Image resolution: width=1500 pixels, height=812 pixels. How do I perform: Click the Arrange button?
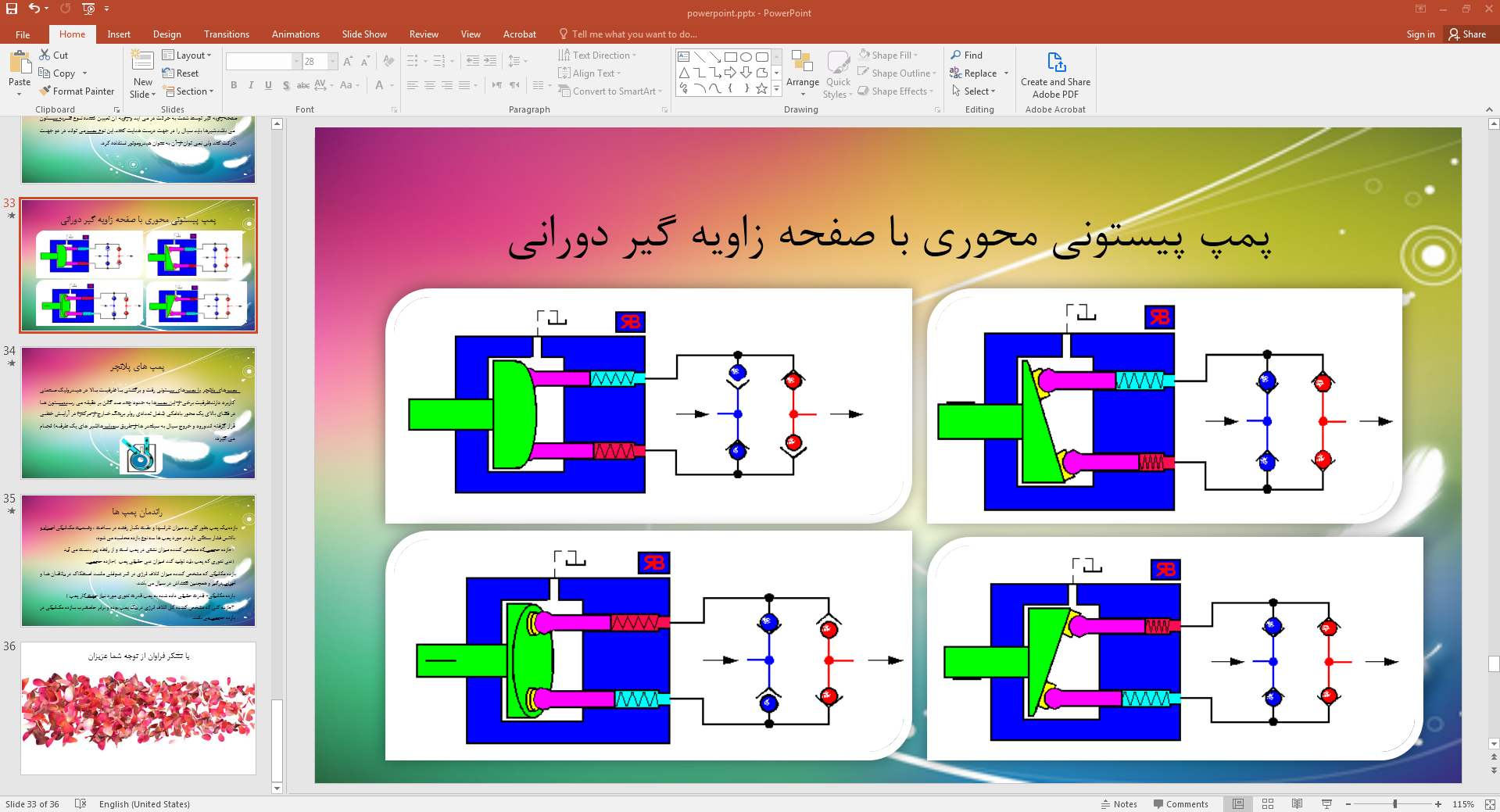tap(803, 73)
